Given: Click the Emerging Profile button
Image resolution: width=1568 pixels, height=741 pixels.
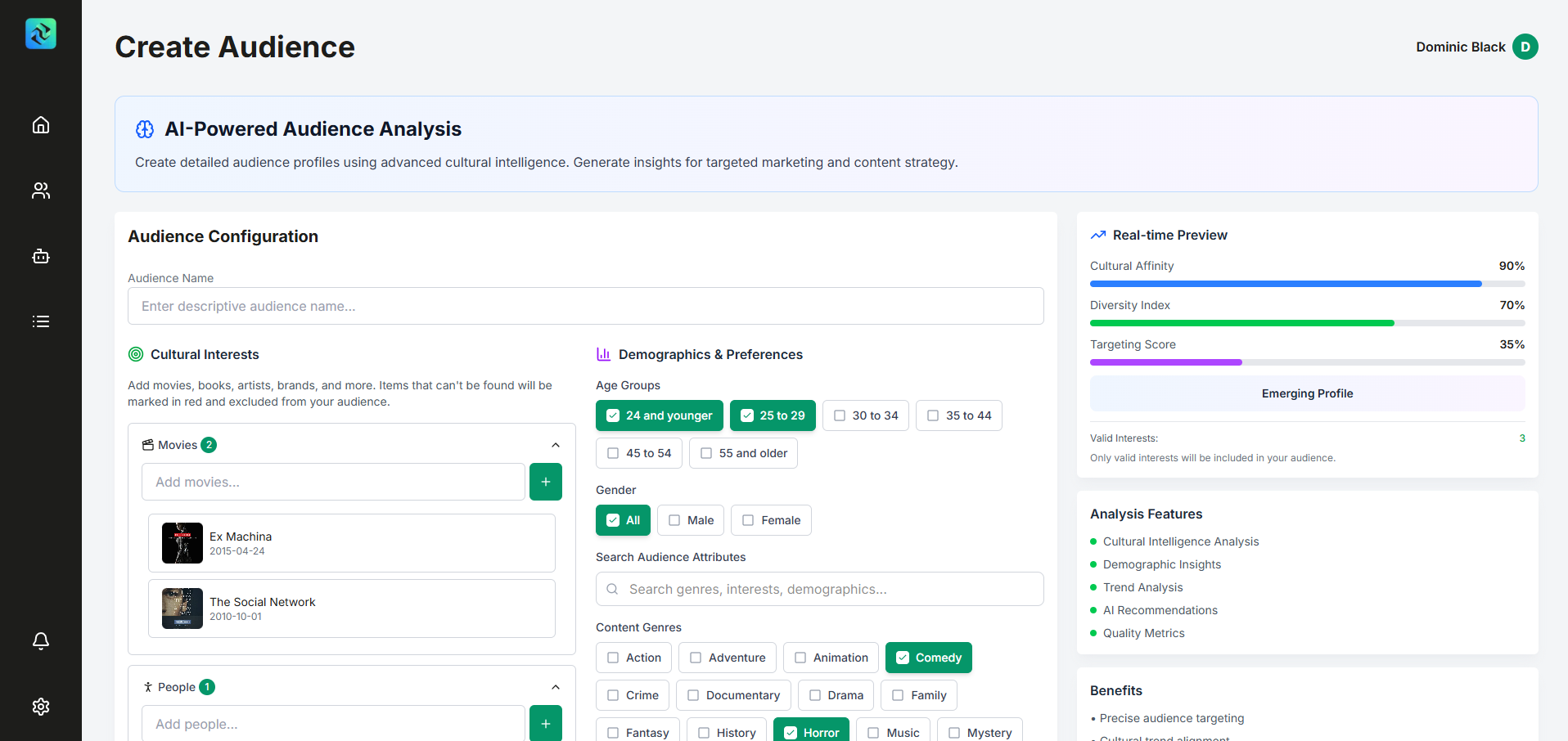Looking at the screenshot, I should [x=1307, y=393].
